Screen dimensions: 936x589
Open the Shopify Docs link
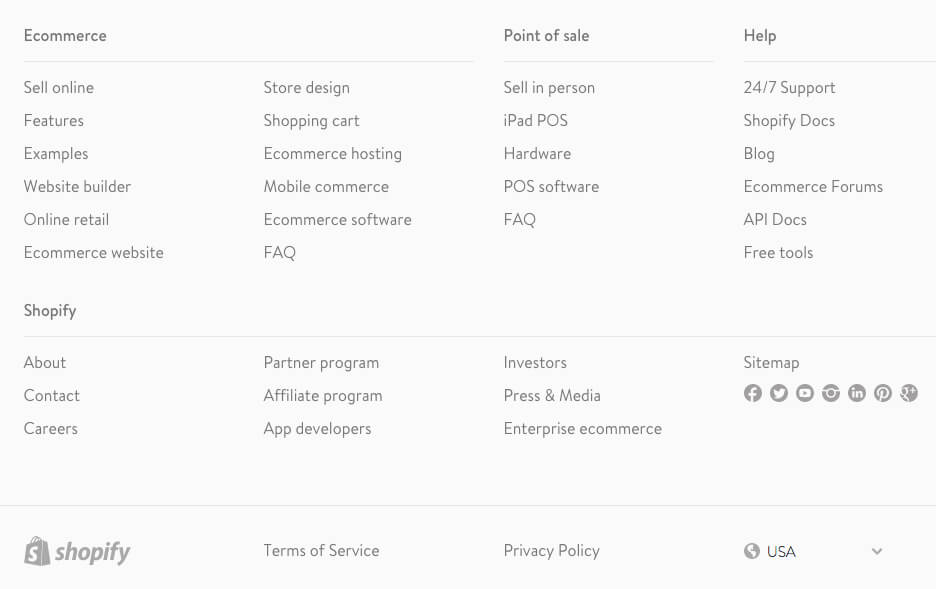tap(789, 120)
